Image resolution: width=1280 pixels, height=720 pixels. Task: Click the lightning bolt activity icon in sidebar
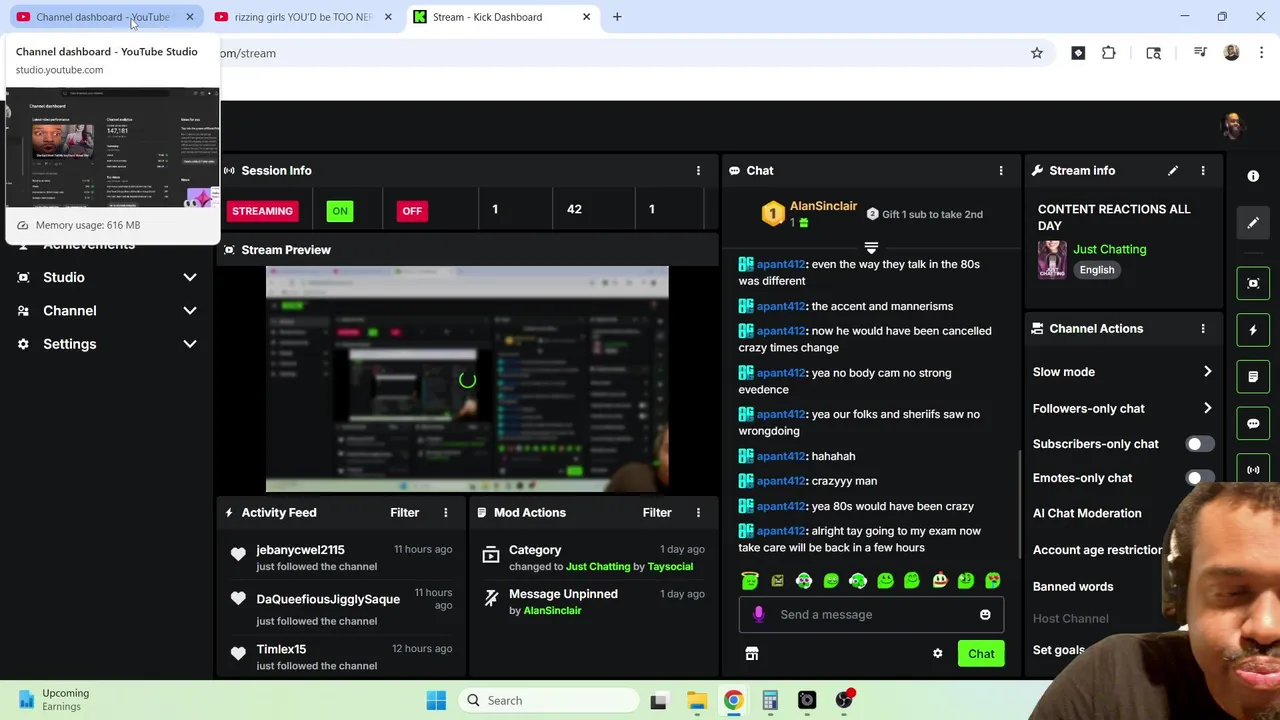pos(1253,330)
